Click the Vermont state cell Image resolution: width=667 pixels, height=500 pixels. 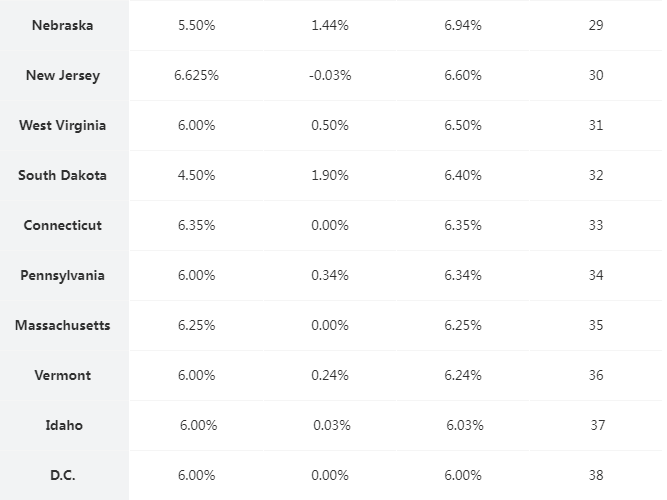(x=63, y=375)
